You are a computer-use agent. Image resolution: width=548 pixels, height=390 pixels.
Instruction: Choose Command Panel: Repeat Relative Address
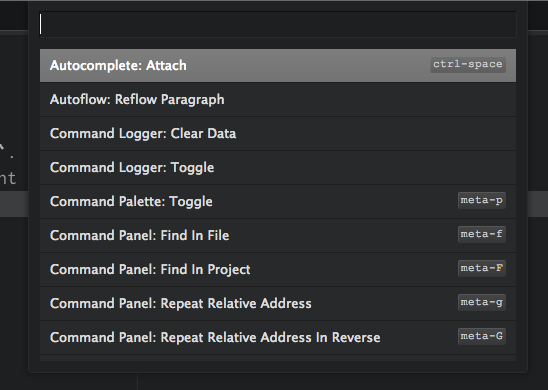click(x=278, y=303)
